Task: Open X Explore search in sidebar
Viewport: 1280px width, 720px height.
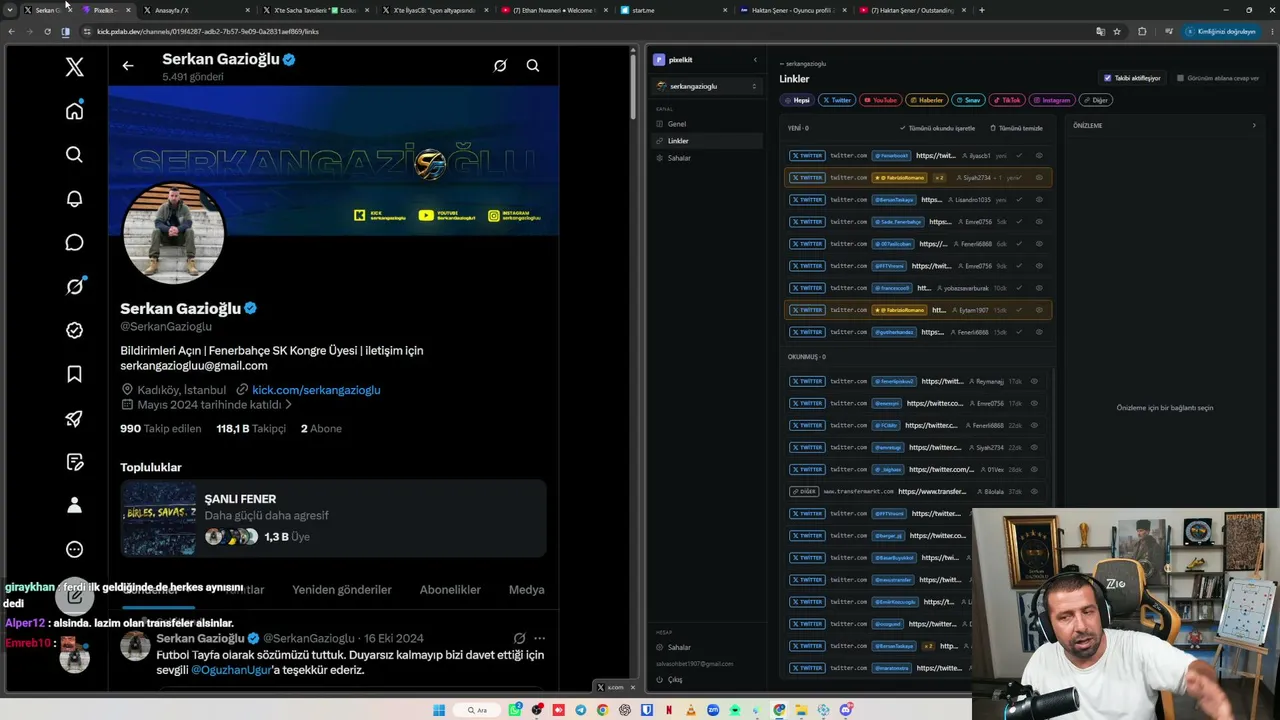Action: (x=74, y=155)
